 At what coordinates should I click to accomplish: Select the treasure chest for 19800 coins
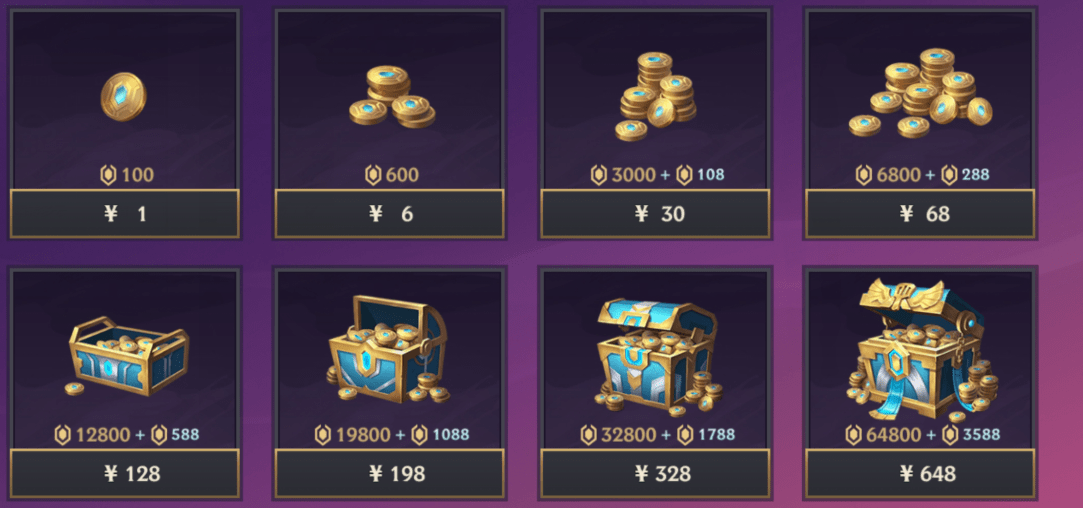387,350
